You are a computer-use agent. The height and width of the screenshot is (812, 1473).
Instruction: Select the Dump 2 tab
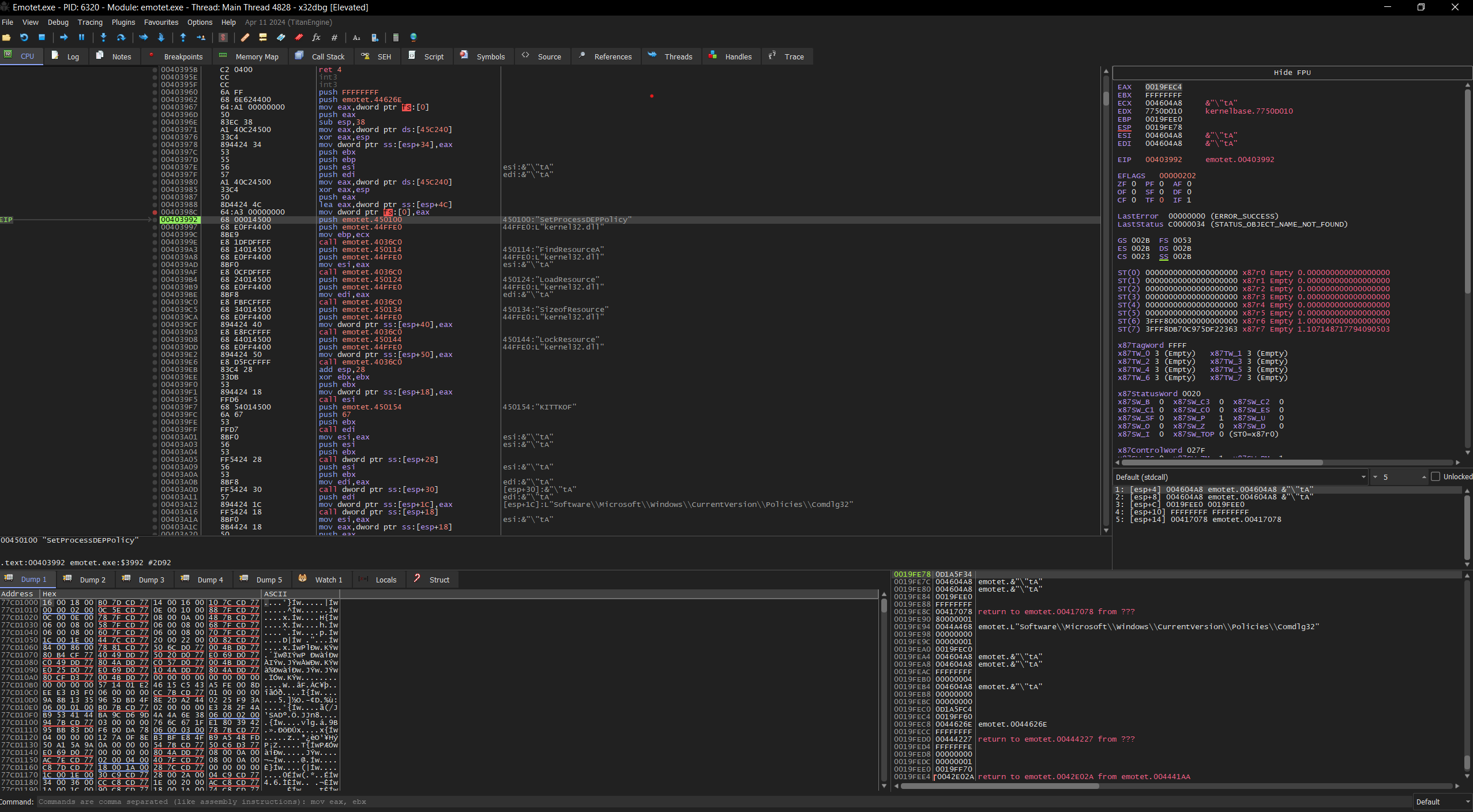(x=85, y=580)
